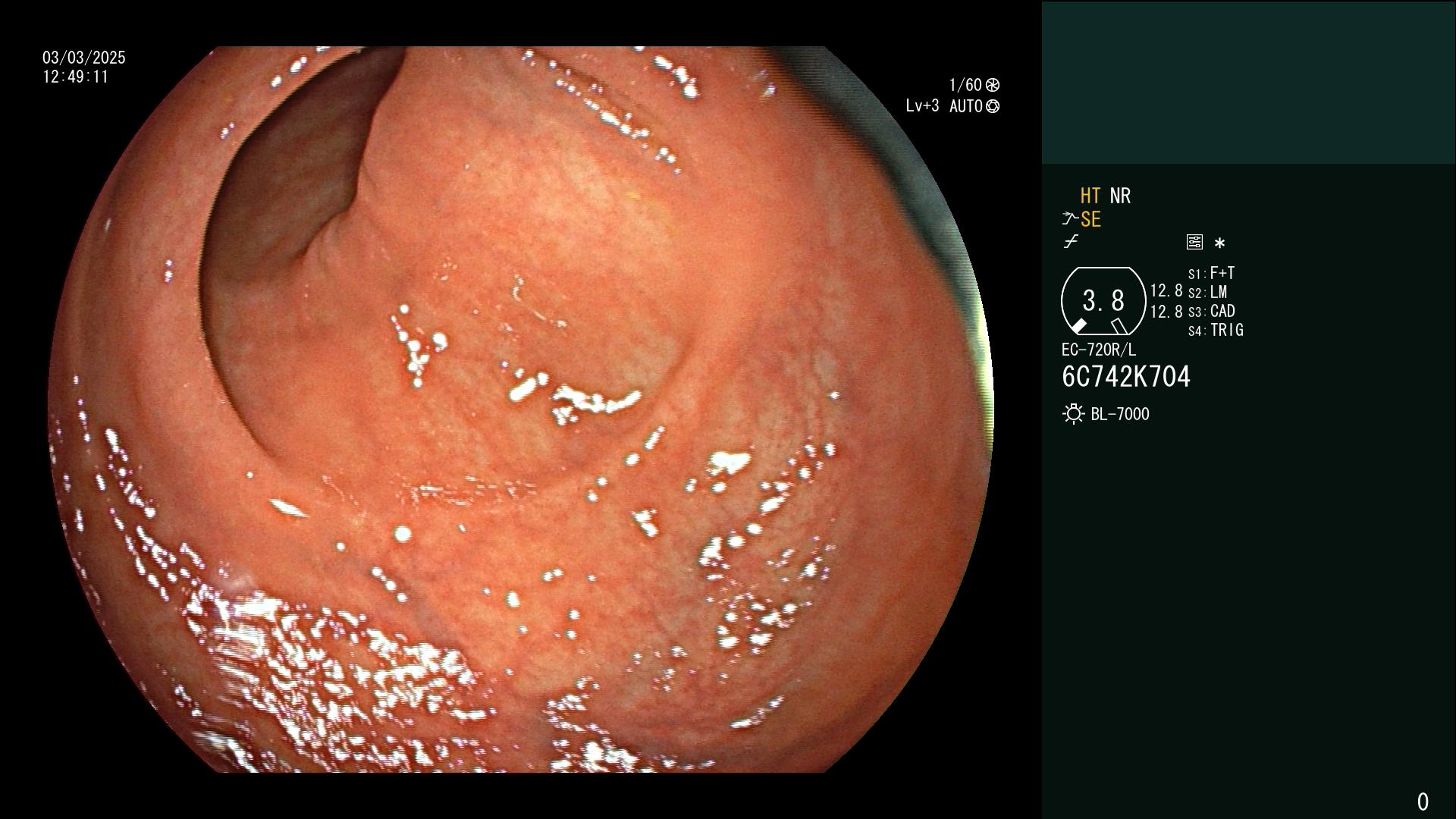Click the asterisk indicator icon

pos(1219,243)
